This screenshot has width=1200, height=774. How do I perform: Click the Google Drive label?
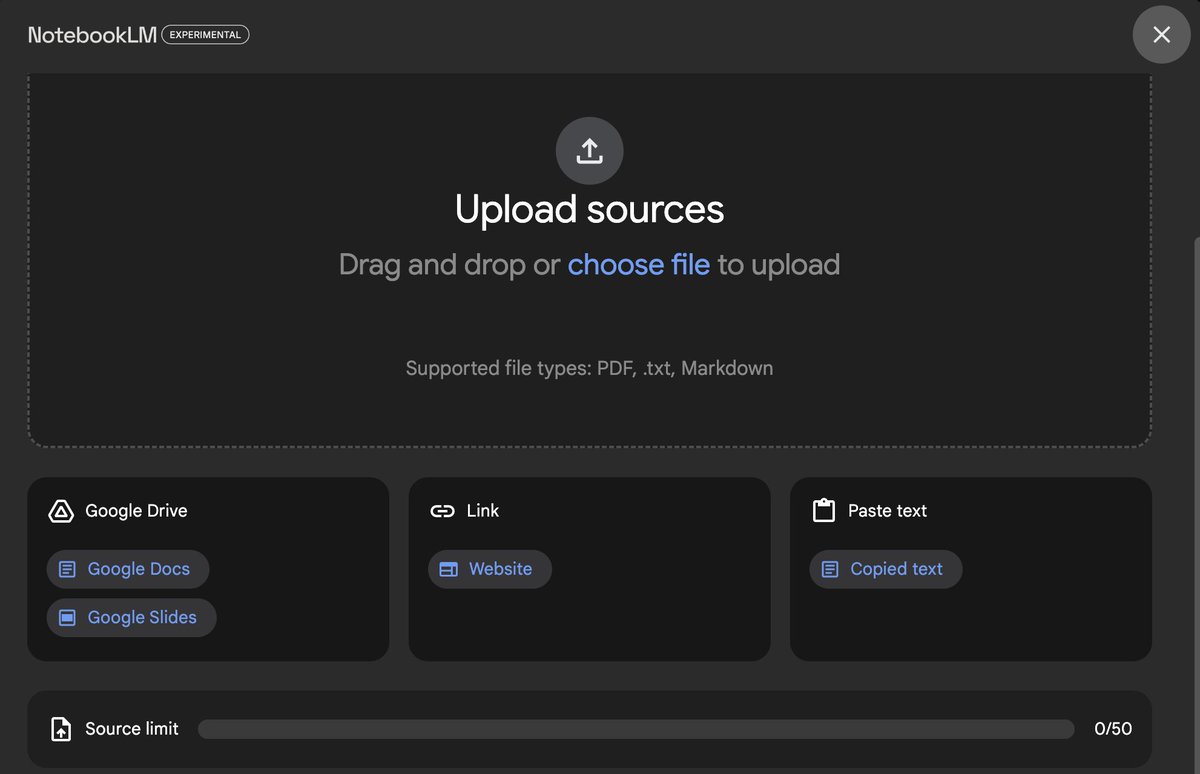point(136,511)
